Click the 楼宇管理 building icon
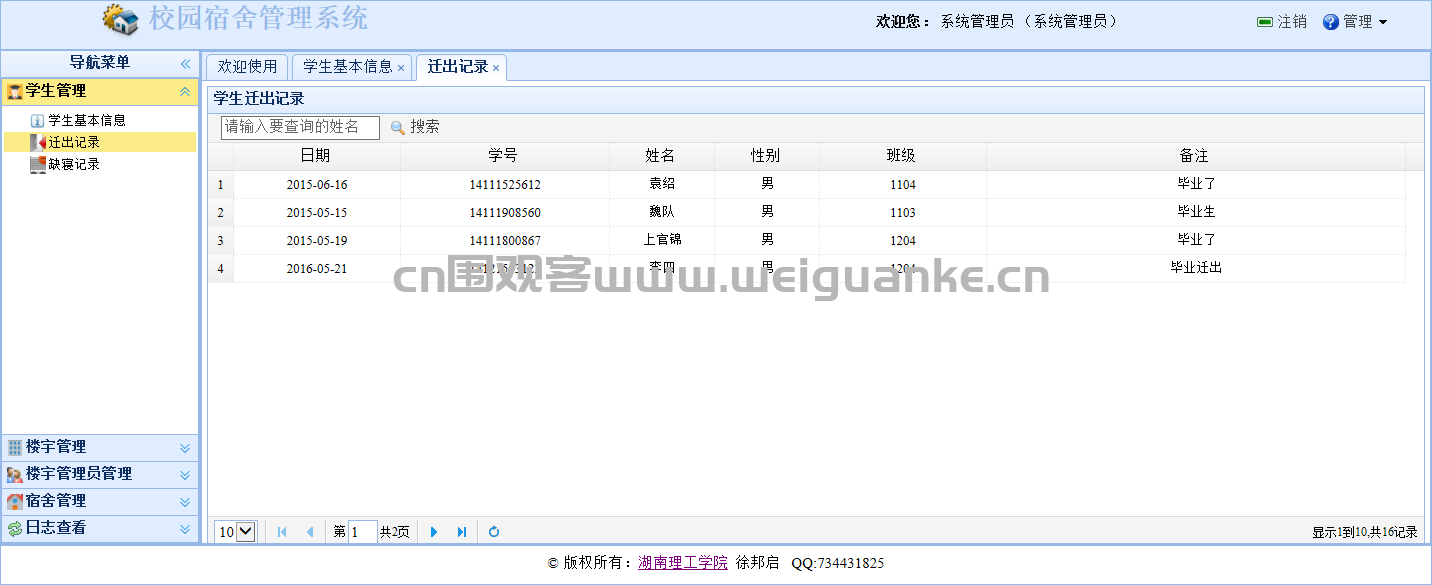Screen dimensions: 1432x585 (x=15, y=448)
